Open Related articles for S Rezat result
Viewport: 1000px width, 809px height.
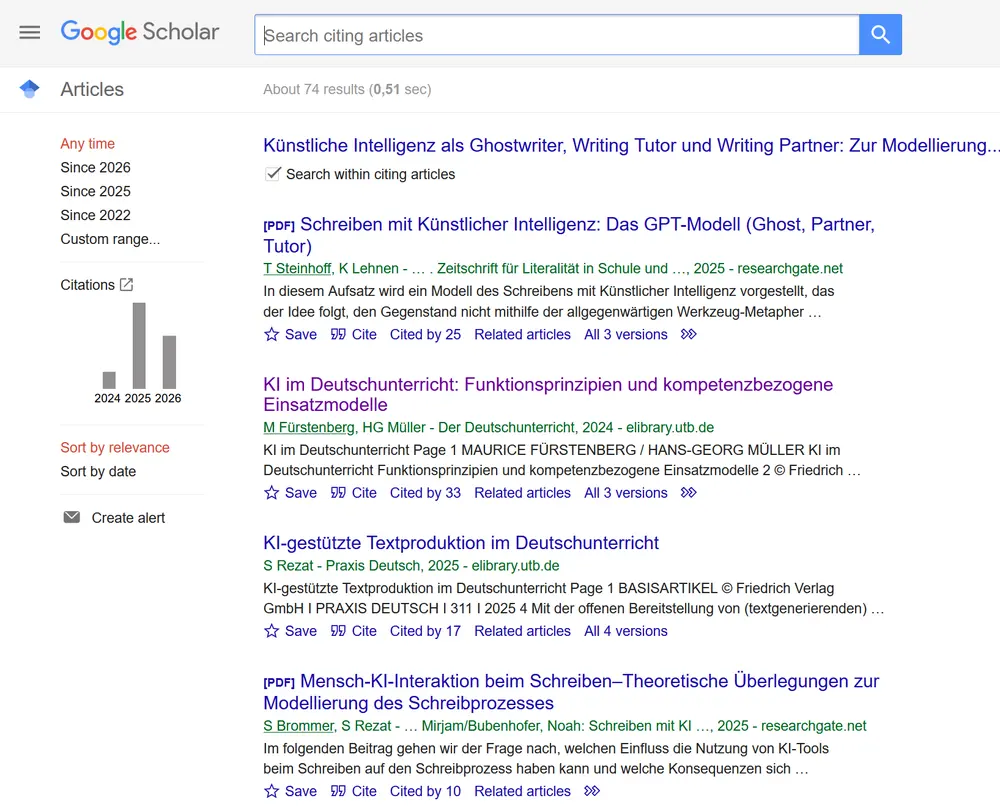(x=522, y=631)
